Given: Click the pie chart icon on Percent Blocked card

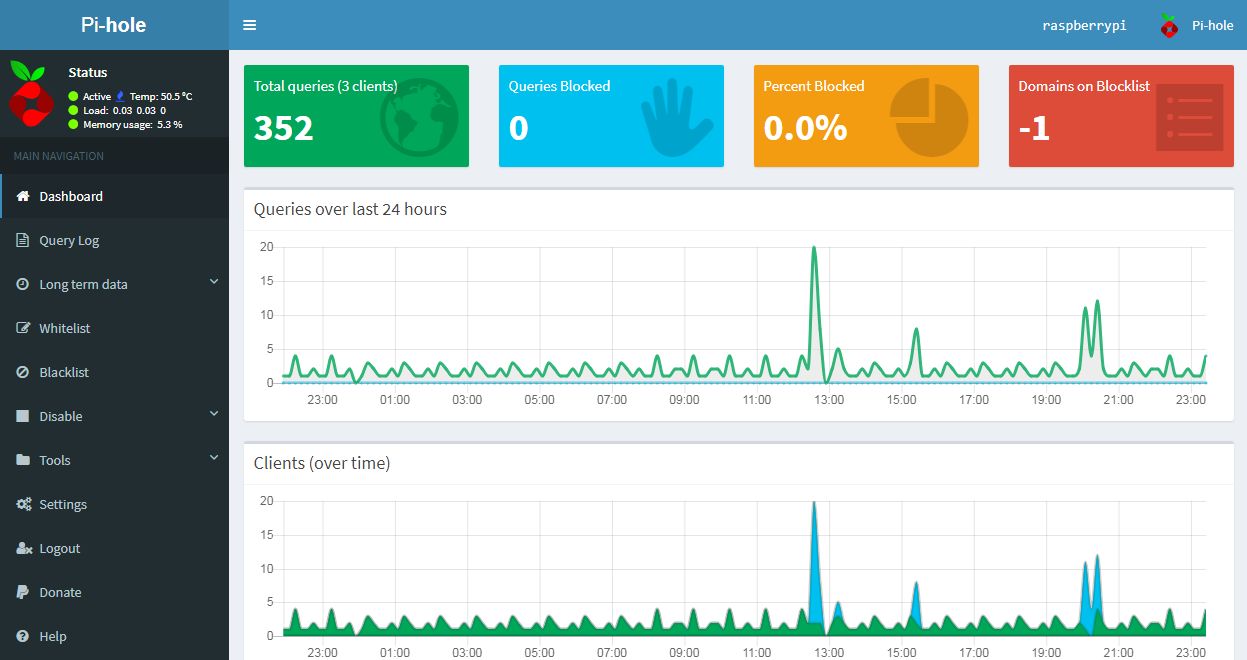Looking at the screenshot, I should point(929,119).
